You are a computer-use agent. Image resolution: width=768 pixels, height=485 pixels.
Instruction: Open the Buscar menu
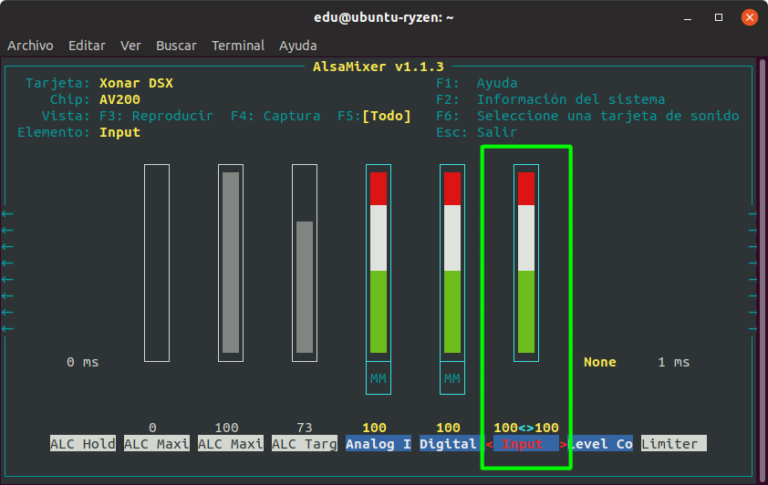[x=176, y=46]
